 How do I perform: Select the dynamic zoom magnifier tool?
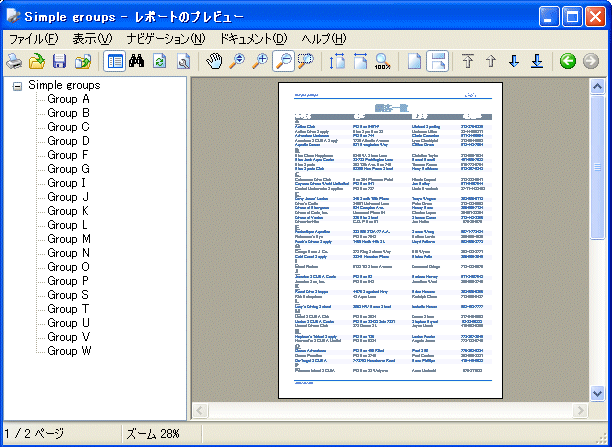[x=237, y=61]
